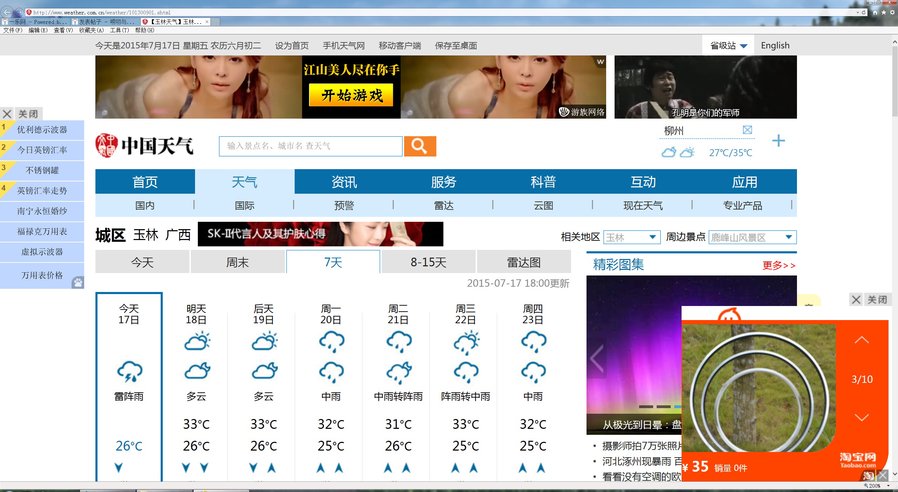Remove the 柳州 city card via its X icon

point(747,130)
